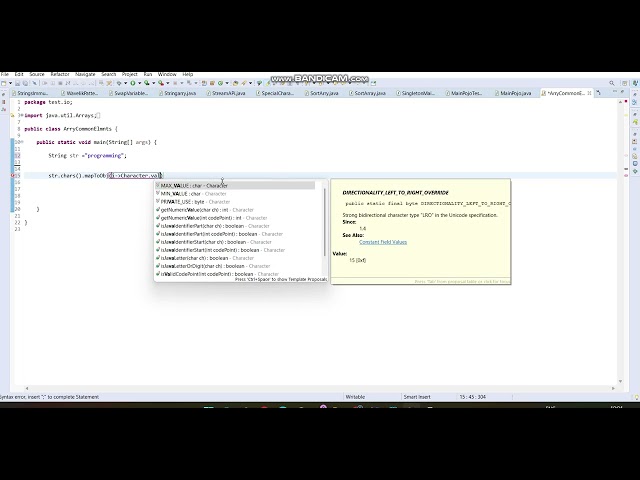Select isJavaIdentifierStart(char ch) proposal
Image resolution: width=640 pixels, height=480 pixels.
pos(235,242)
